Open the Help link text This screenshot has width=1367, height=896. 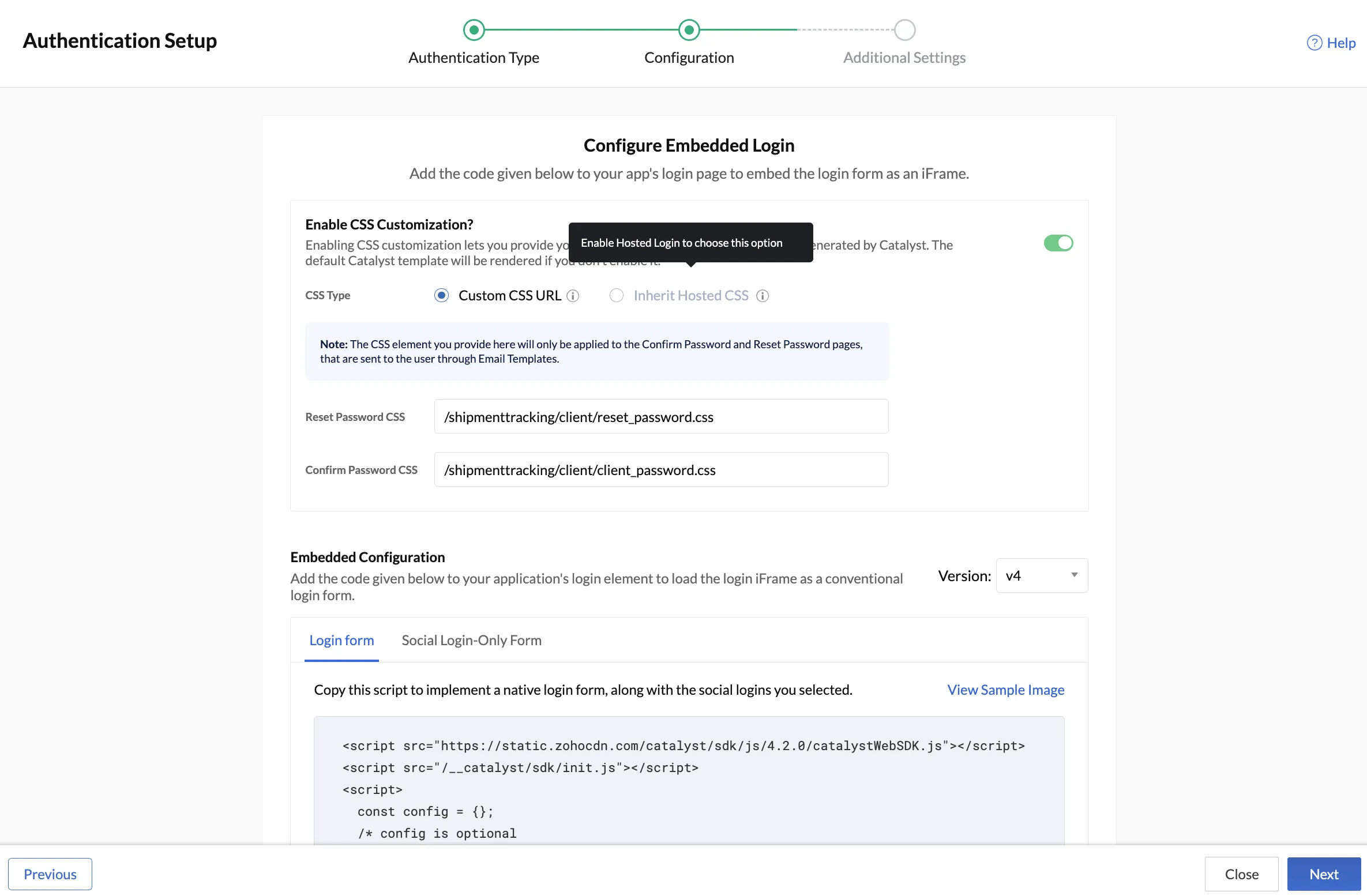(1341, 43)
